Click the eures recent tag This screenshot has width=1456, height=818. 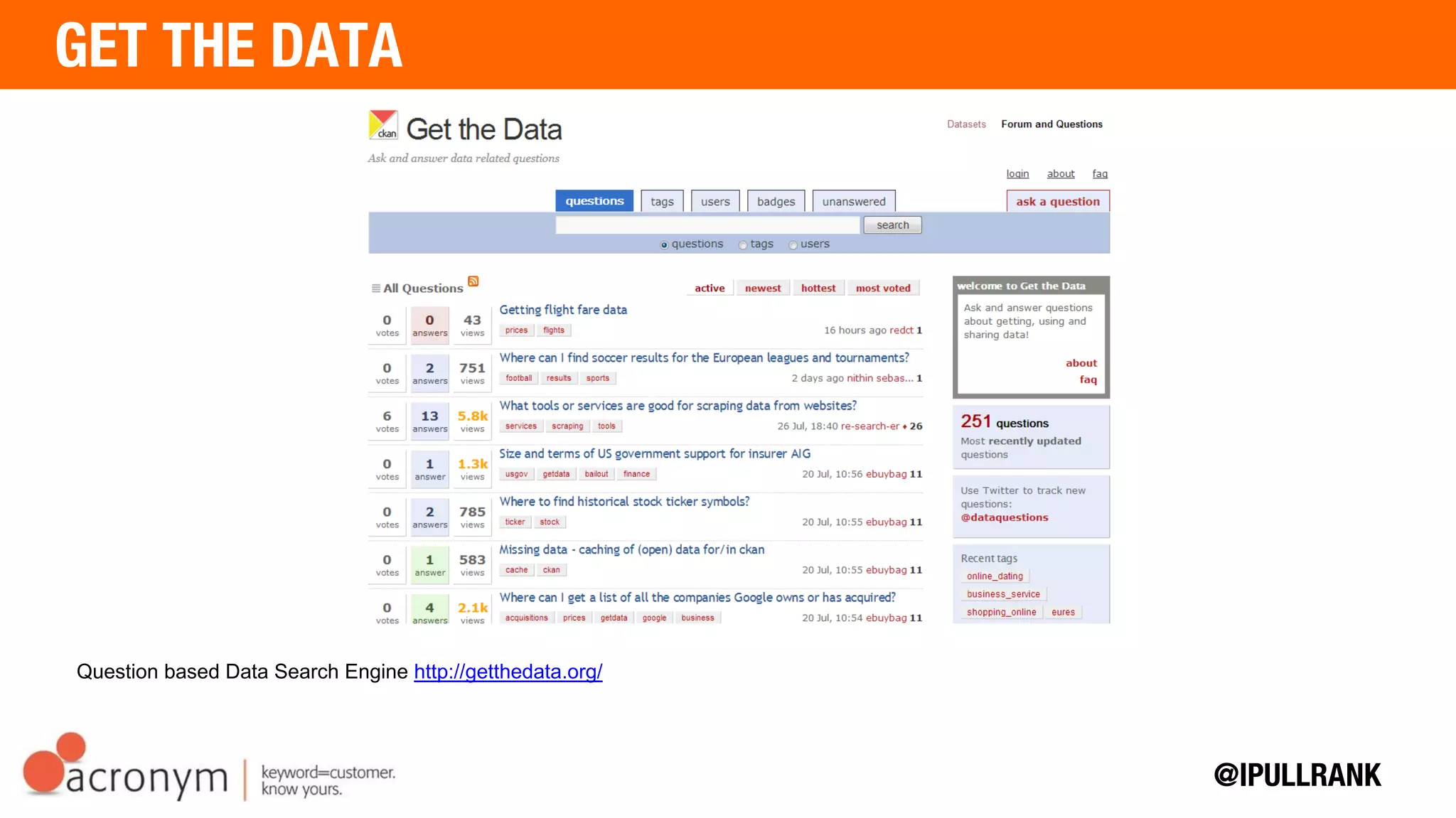(x=1063, y=613)
